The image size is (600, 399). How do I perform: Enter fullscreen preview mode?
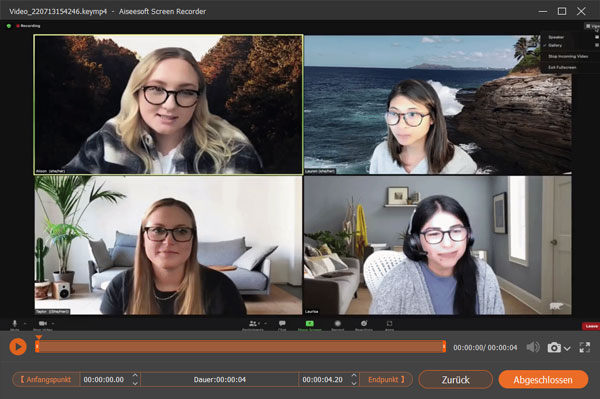coord(585,347)
